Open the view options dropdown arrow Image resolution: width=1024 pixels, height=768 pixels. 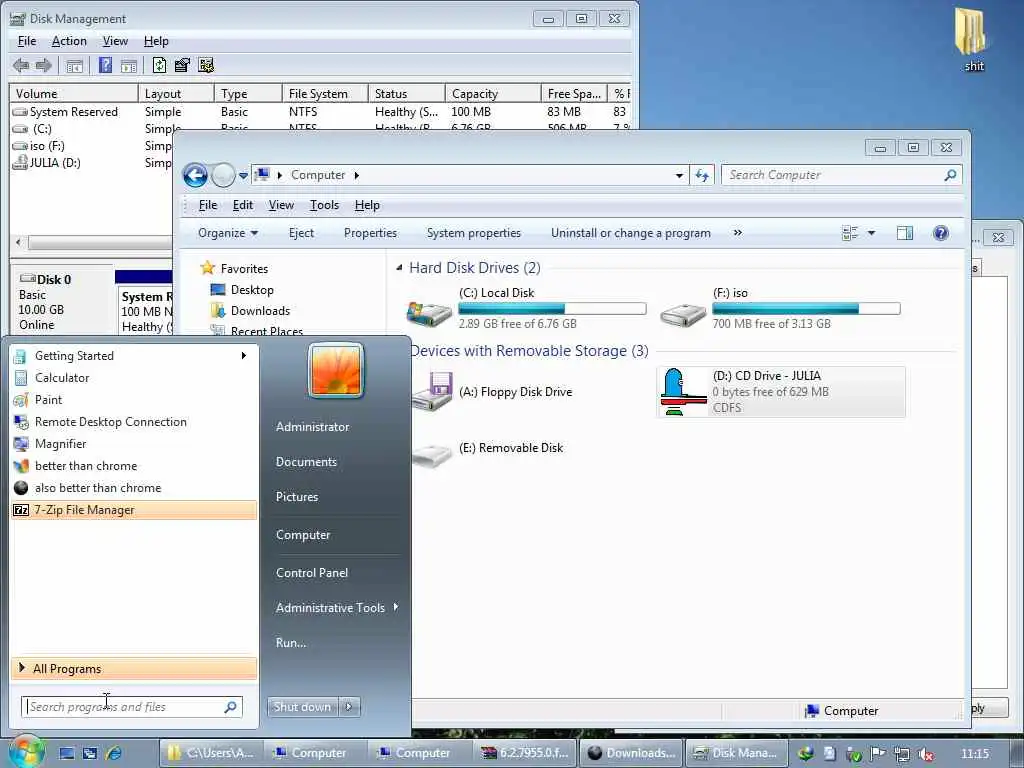coord(871,233)
